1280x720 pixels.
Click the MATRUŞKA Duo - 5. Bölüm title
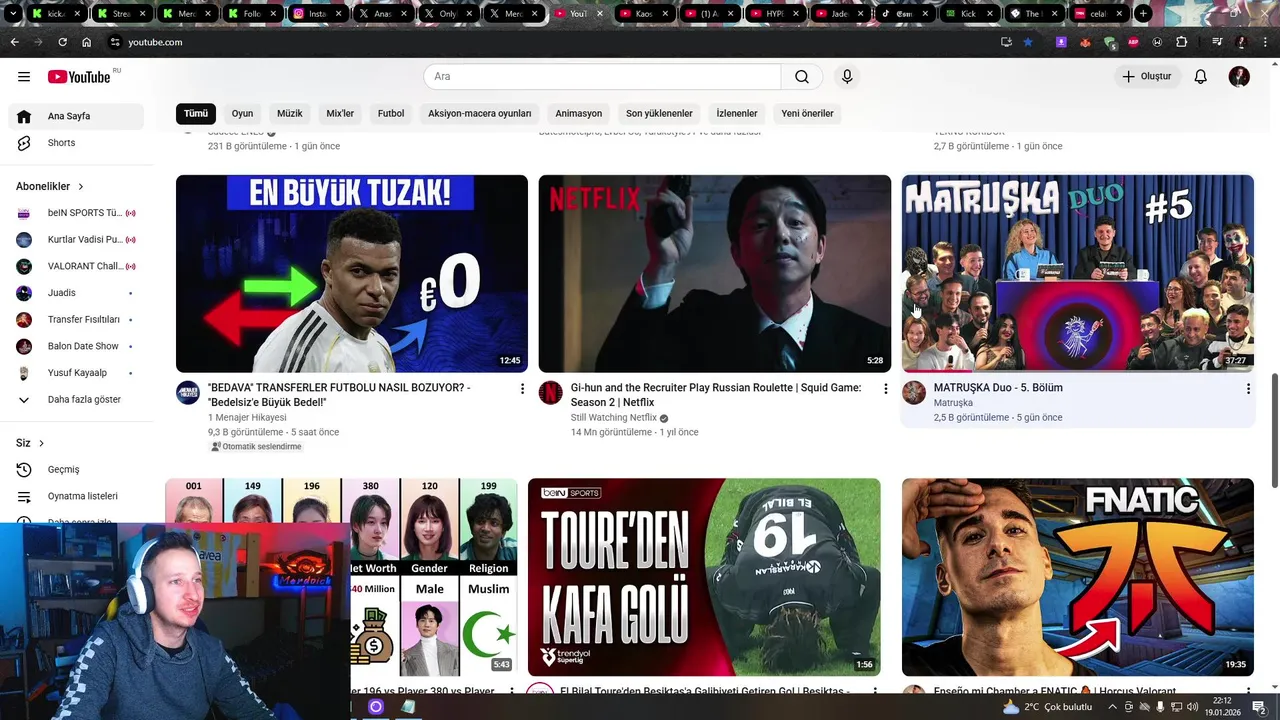pos(998,388)
